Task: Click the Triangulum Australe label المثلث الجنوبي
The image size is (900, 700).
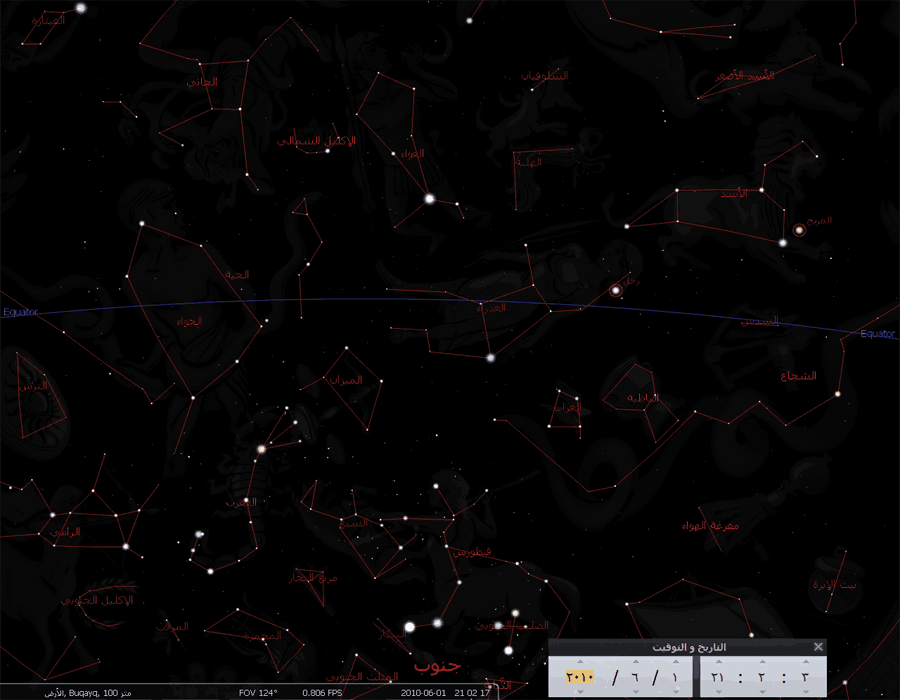Action: pos(362,676)
